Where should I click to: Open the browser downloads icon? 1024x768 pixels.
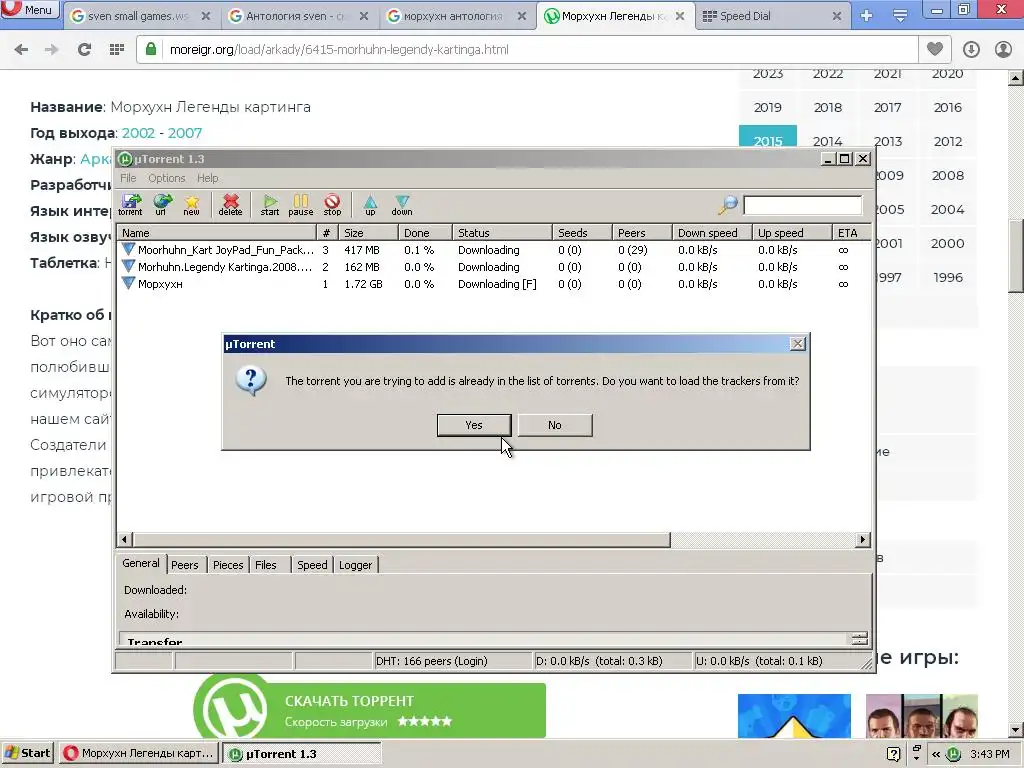click(971, 50)
